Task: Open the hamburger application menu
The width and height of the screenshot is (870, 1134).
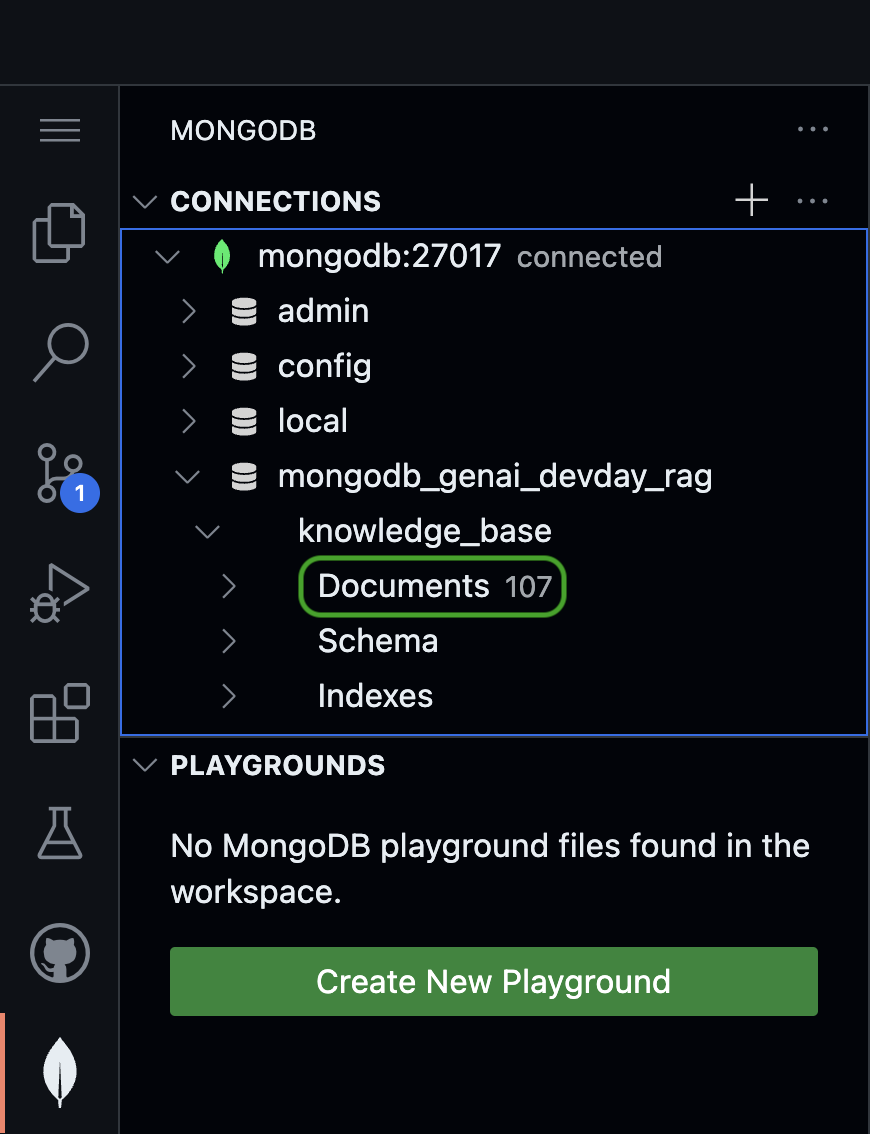Action: tap(60, 131)
